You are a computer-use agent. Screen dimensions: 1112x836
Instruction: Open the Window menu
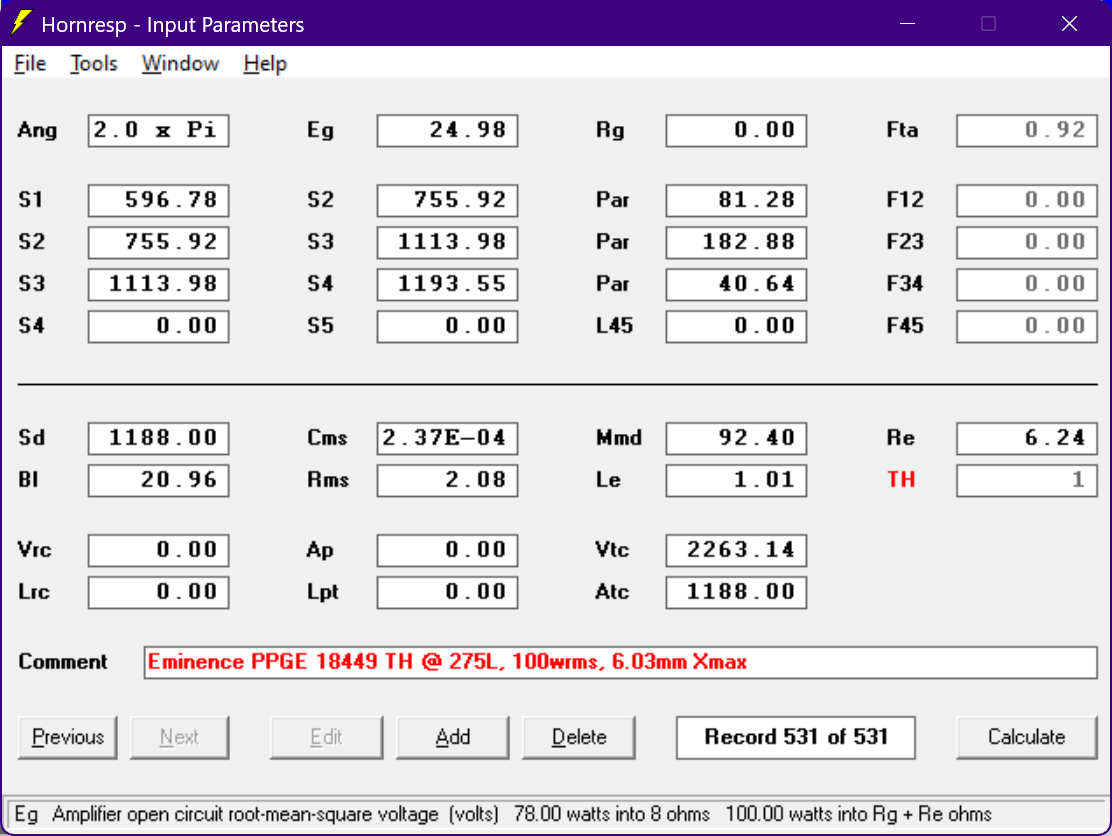(180, 64)
